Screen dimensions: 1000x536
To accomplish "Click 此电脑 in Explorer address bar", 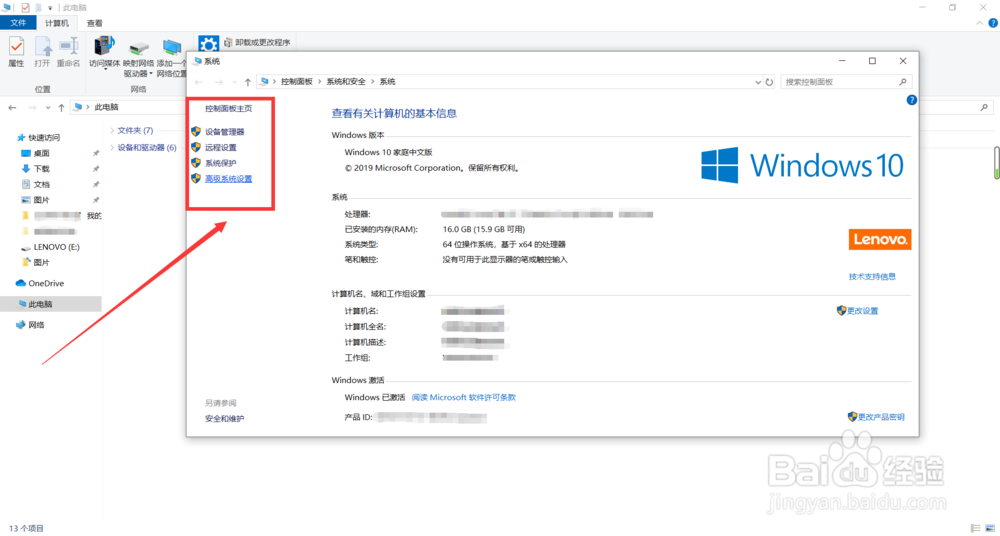I will click(107, 107).
